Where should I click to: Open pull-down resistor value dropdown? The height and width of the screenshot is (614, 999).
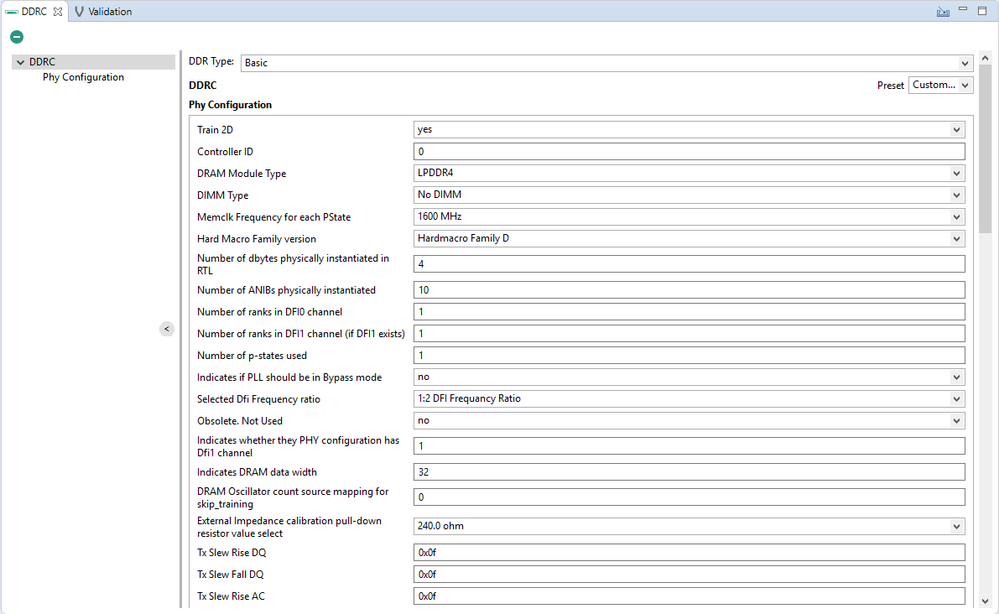(x=956, y=526)
